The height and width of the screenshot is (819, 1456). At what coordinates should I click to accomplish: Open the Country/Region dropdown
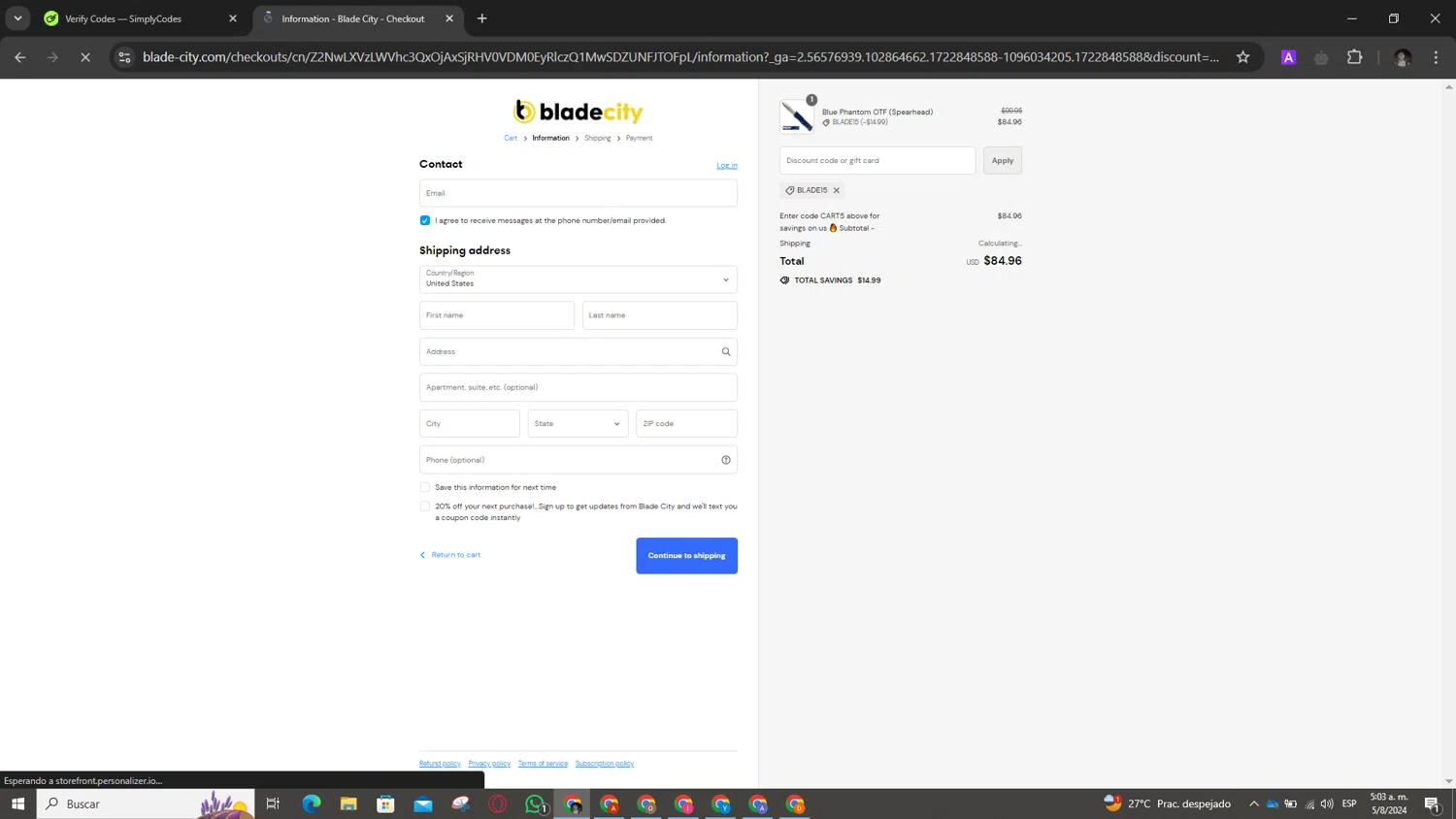[578, 279]
